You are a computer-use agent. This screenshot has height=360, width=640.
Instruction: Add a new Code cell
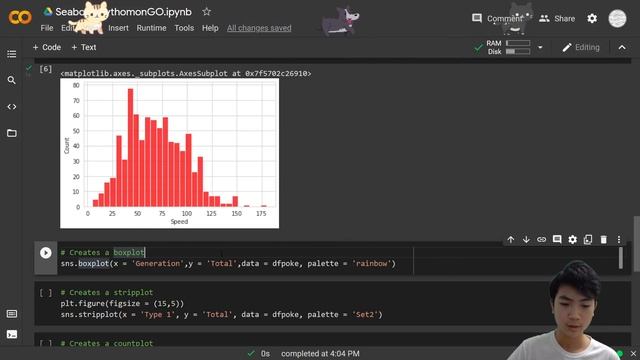click(x=47, y=47)
